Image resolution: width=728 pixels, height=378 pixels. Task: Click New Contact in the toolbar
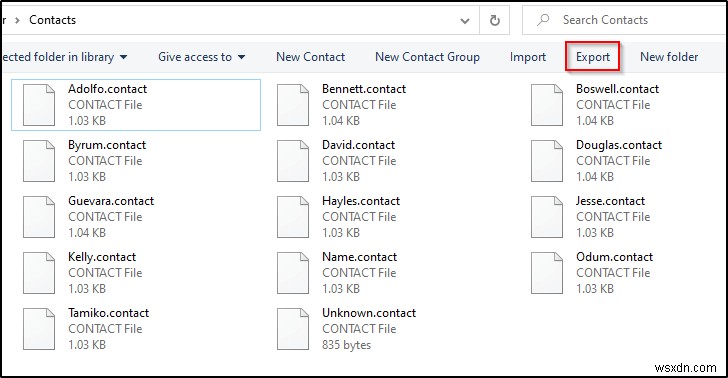click(311, 57)
